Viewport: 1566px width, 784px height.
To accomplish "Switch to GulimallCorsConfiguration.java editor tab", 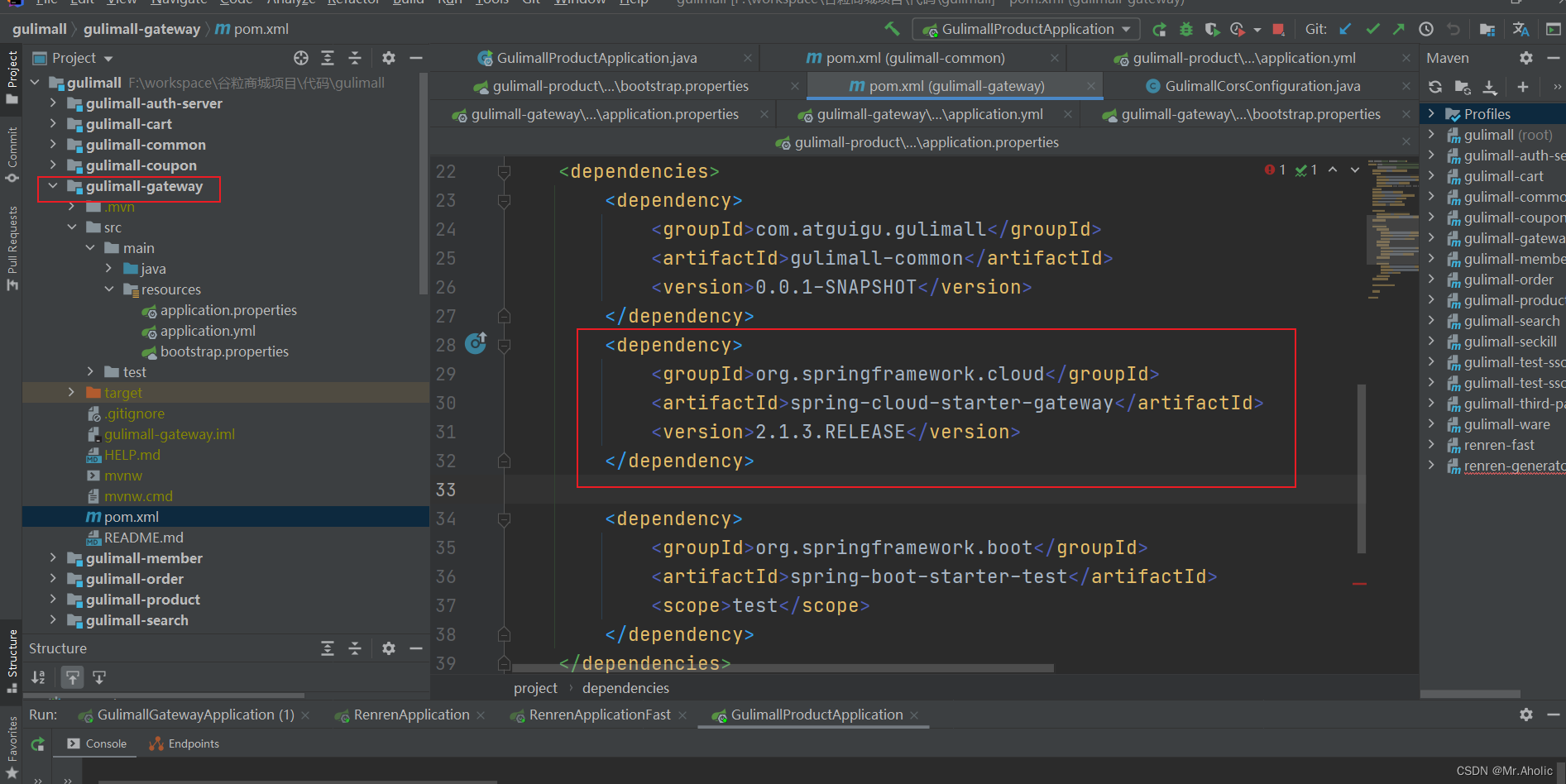I will coord(1262,86).
